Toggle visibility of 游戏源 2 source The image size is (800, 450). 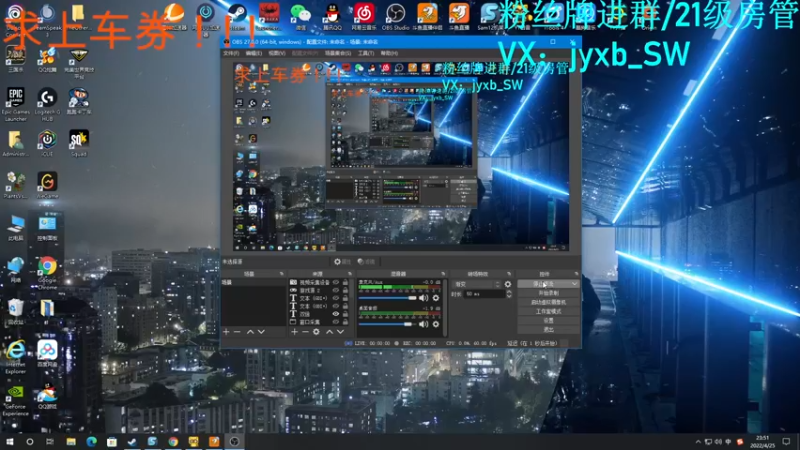[336, 290]
